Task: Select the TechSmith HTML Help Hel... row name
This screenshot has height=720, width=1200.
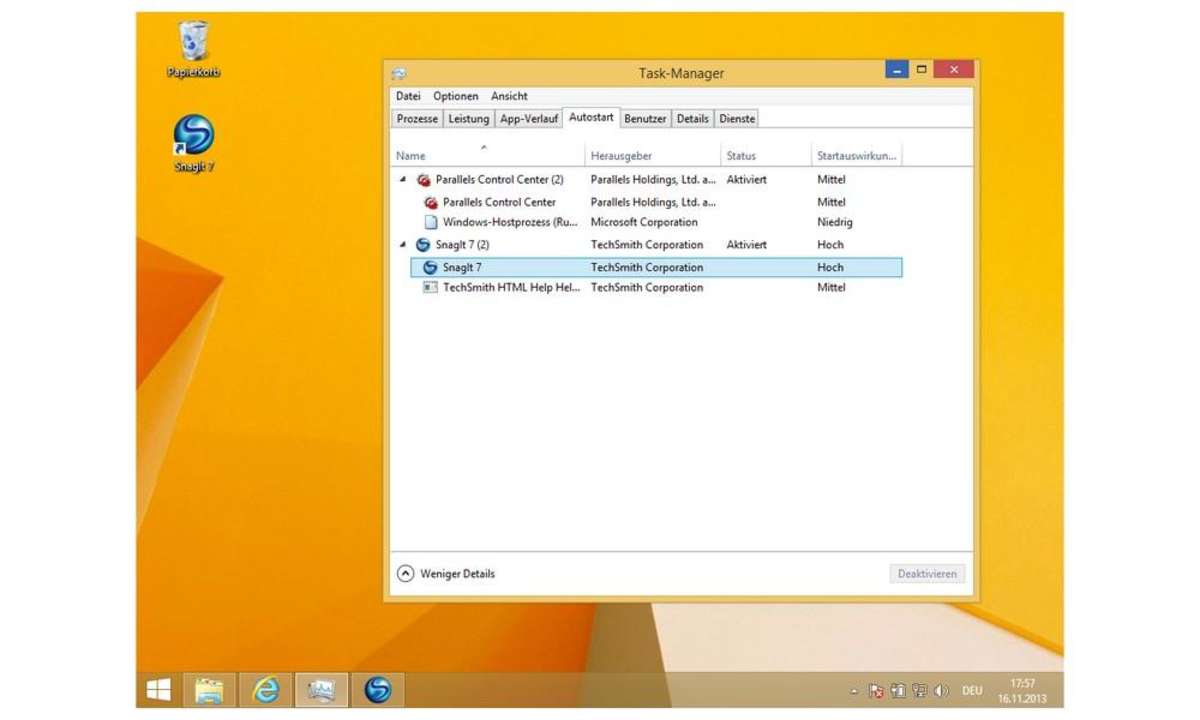Action: click(x=511, y=287)
